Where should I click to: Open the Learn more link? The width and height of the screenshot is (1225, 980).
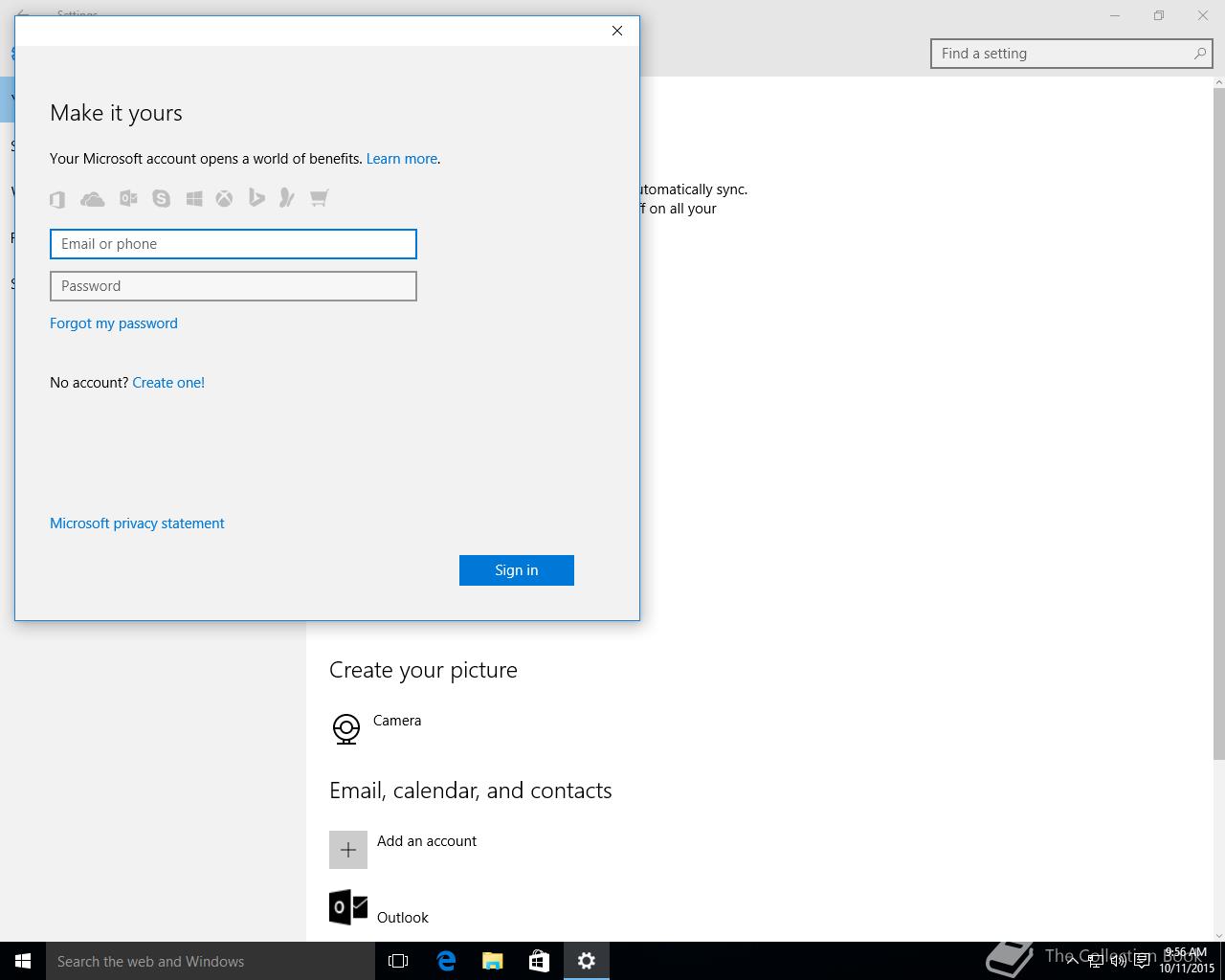tap(402, 159)
